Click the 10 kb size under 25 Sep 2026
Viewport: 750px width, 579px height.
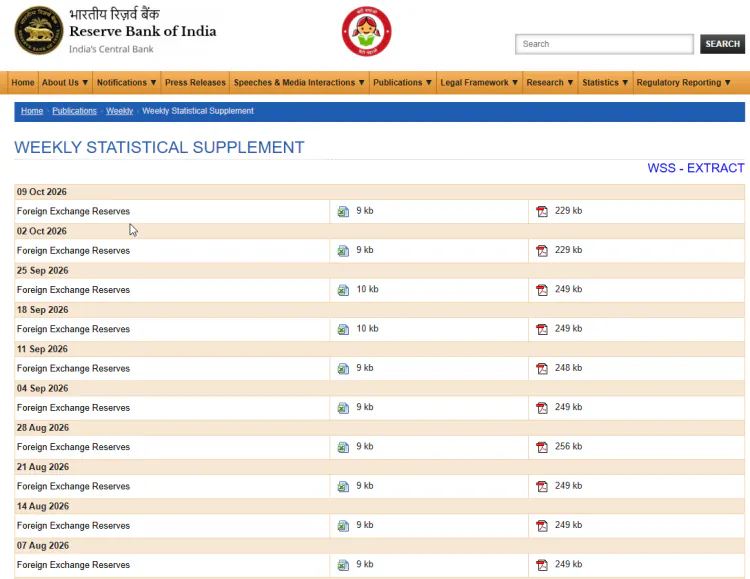367,289
